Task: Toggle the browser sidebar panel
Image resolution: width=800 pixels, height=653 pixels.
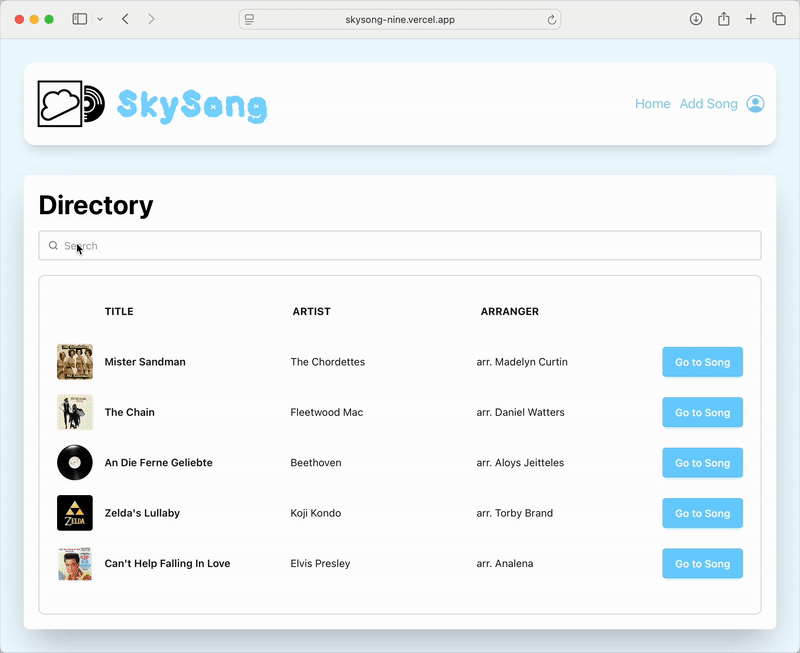Action: [79, 18]
